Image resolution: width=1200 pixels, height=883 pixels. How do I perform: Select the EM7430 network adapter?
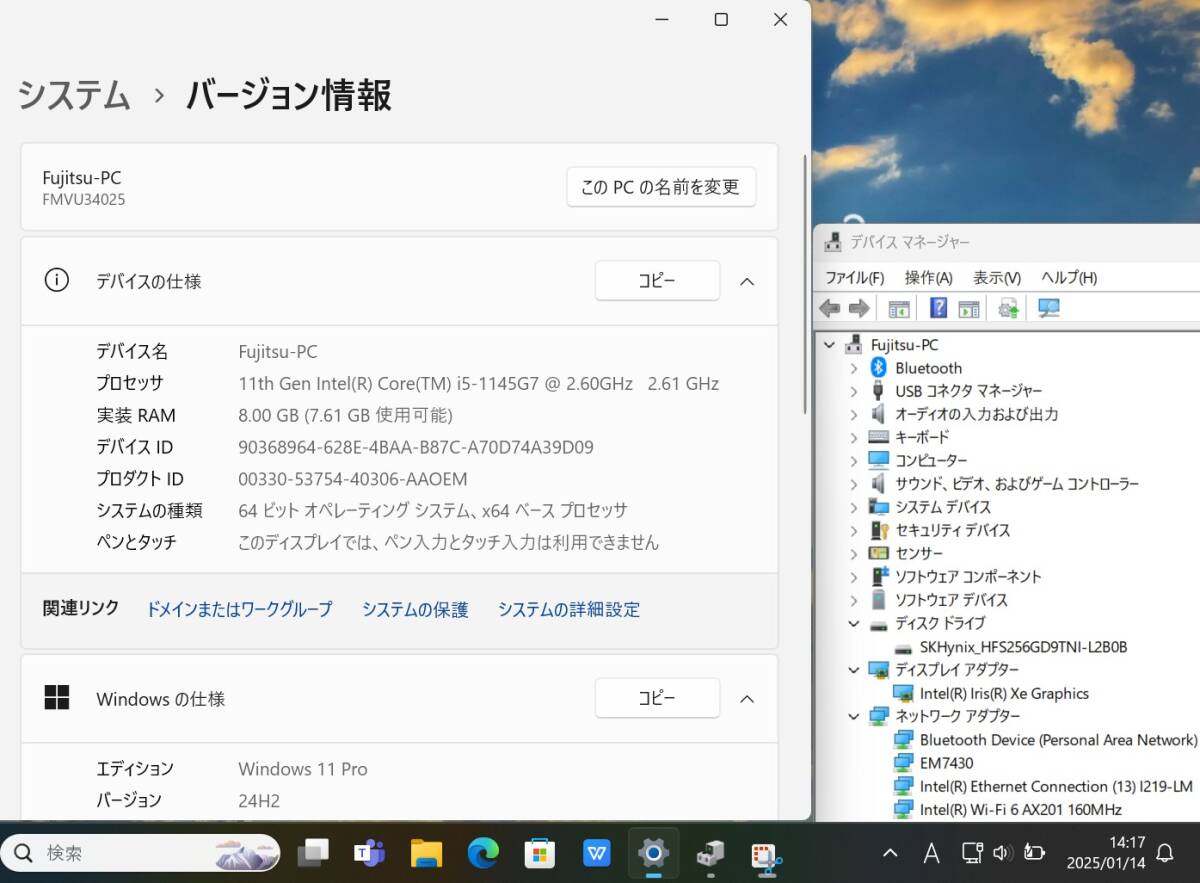(x=946, y=763)
